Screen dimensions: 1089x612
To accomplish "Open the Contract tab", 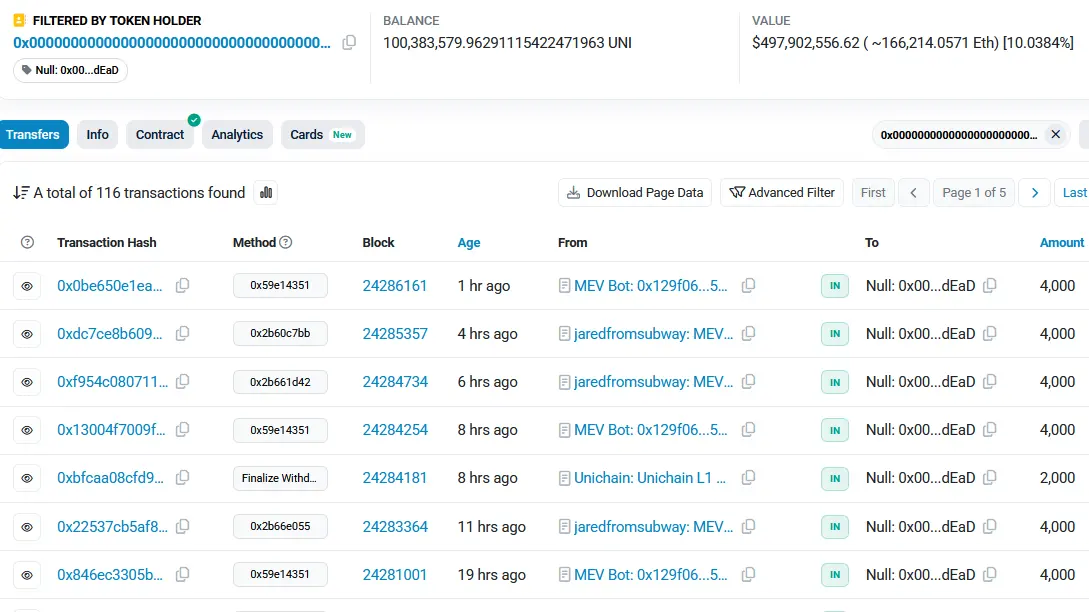I will coord(160,135).
